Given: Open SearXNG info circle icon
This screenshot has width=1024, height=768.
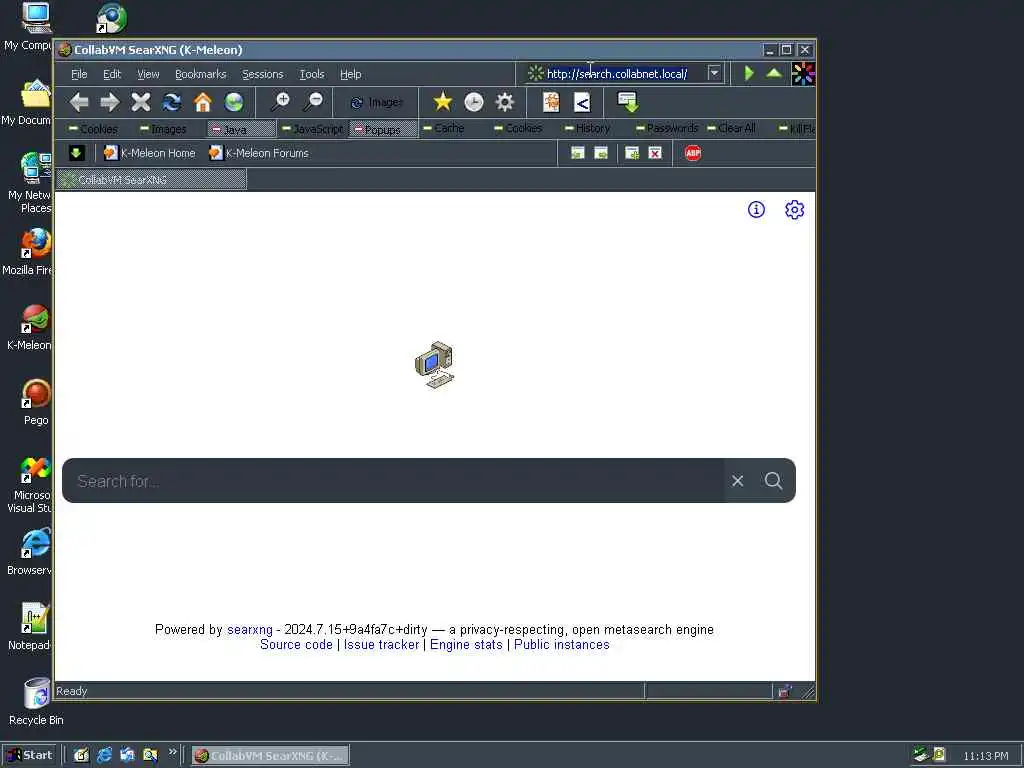Looking at the screenshot, I should [756, 209].
